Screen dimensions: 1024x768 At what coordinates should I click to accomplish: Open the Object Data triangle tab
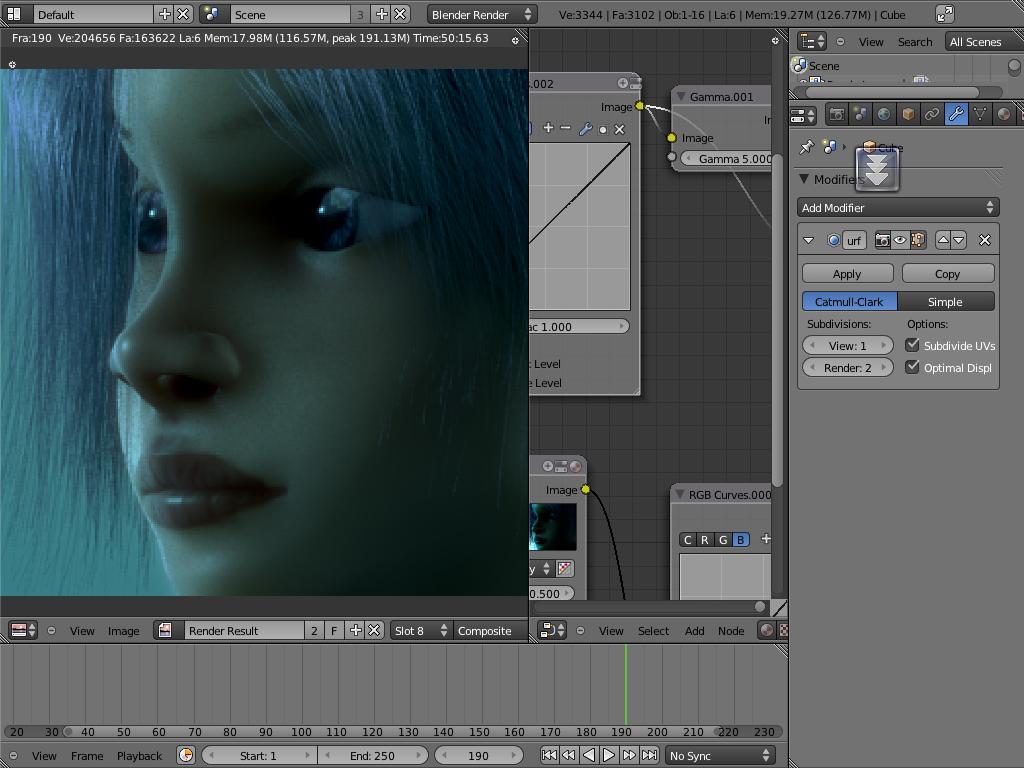click(x=980, y=115)
